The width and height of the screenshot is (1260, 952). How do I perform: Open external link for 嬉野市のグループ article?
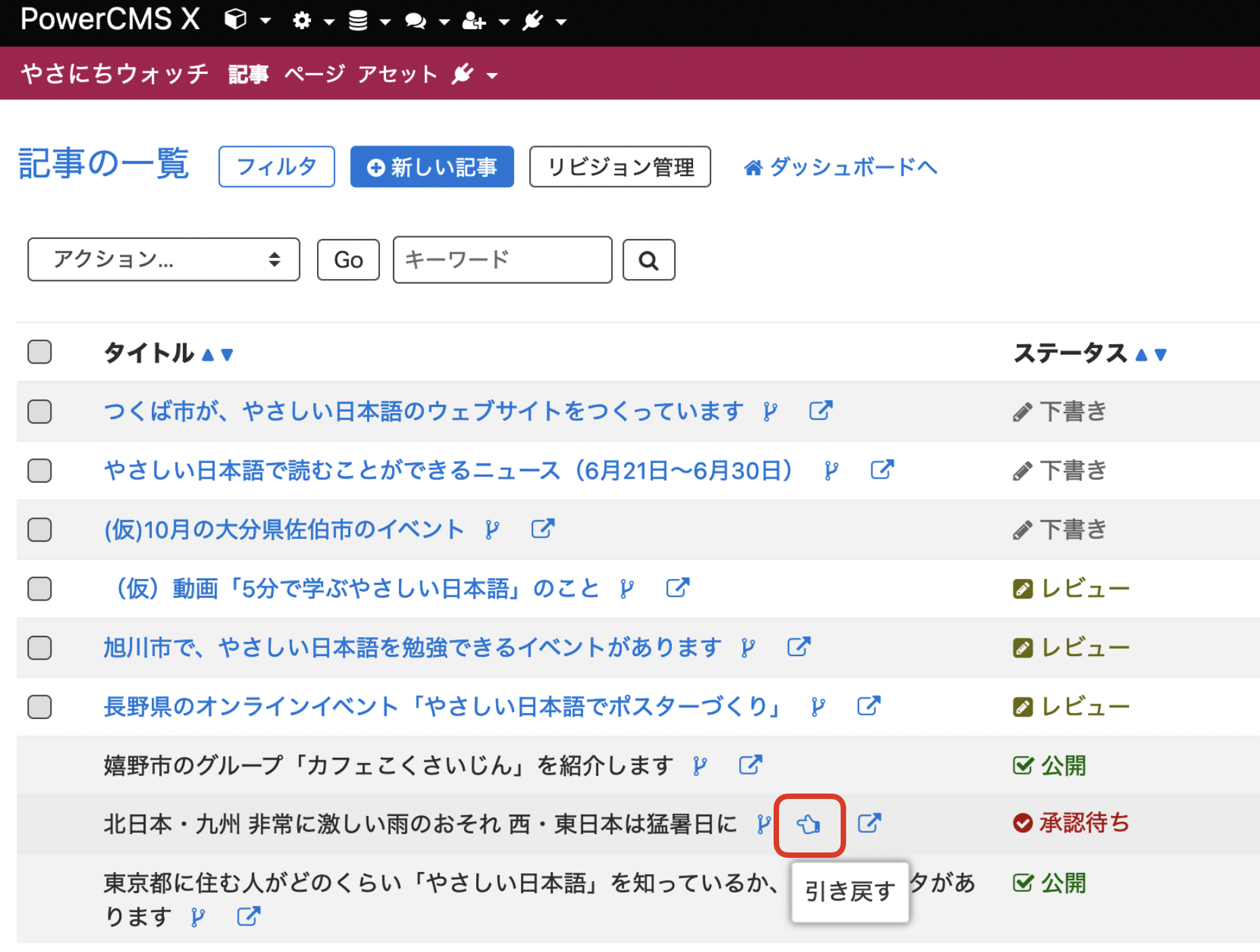pos(751,764)
